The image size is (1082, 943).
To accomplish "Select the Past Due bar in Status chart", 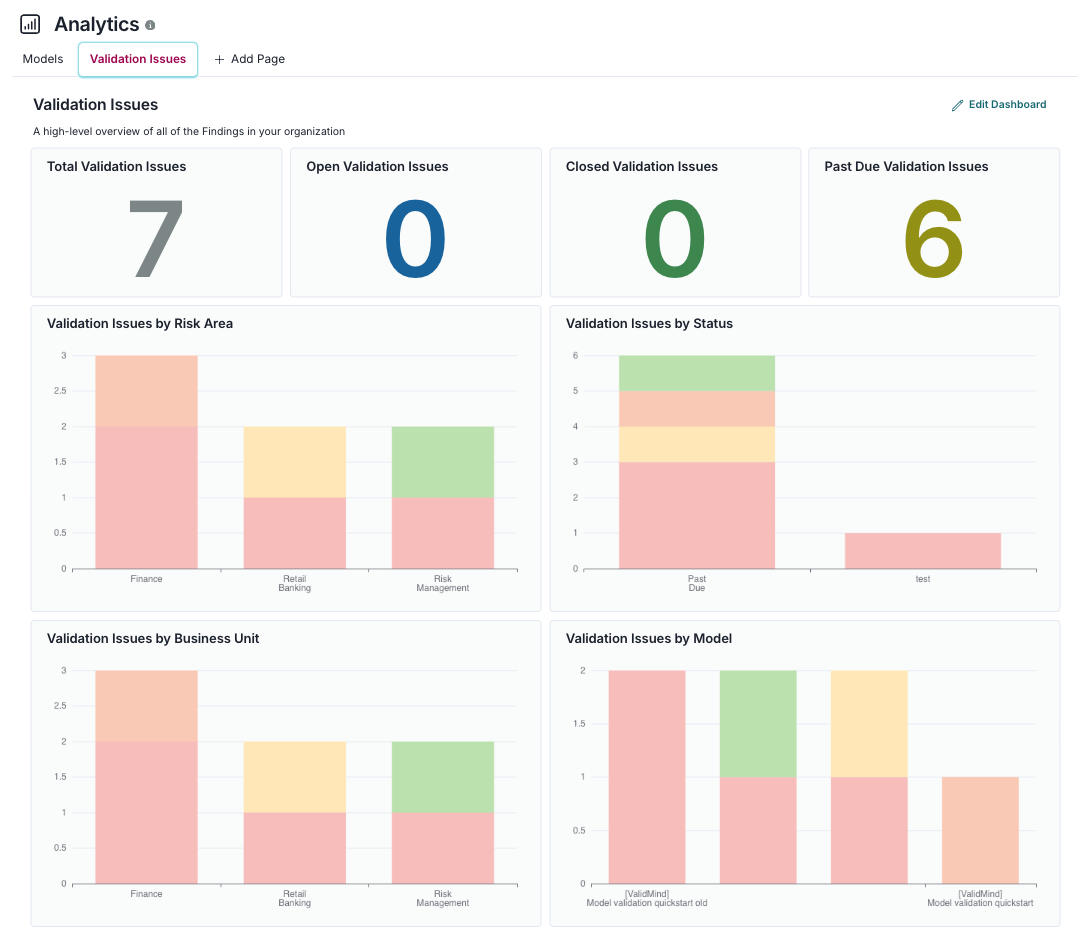I will 696,460.
